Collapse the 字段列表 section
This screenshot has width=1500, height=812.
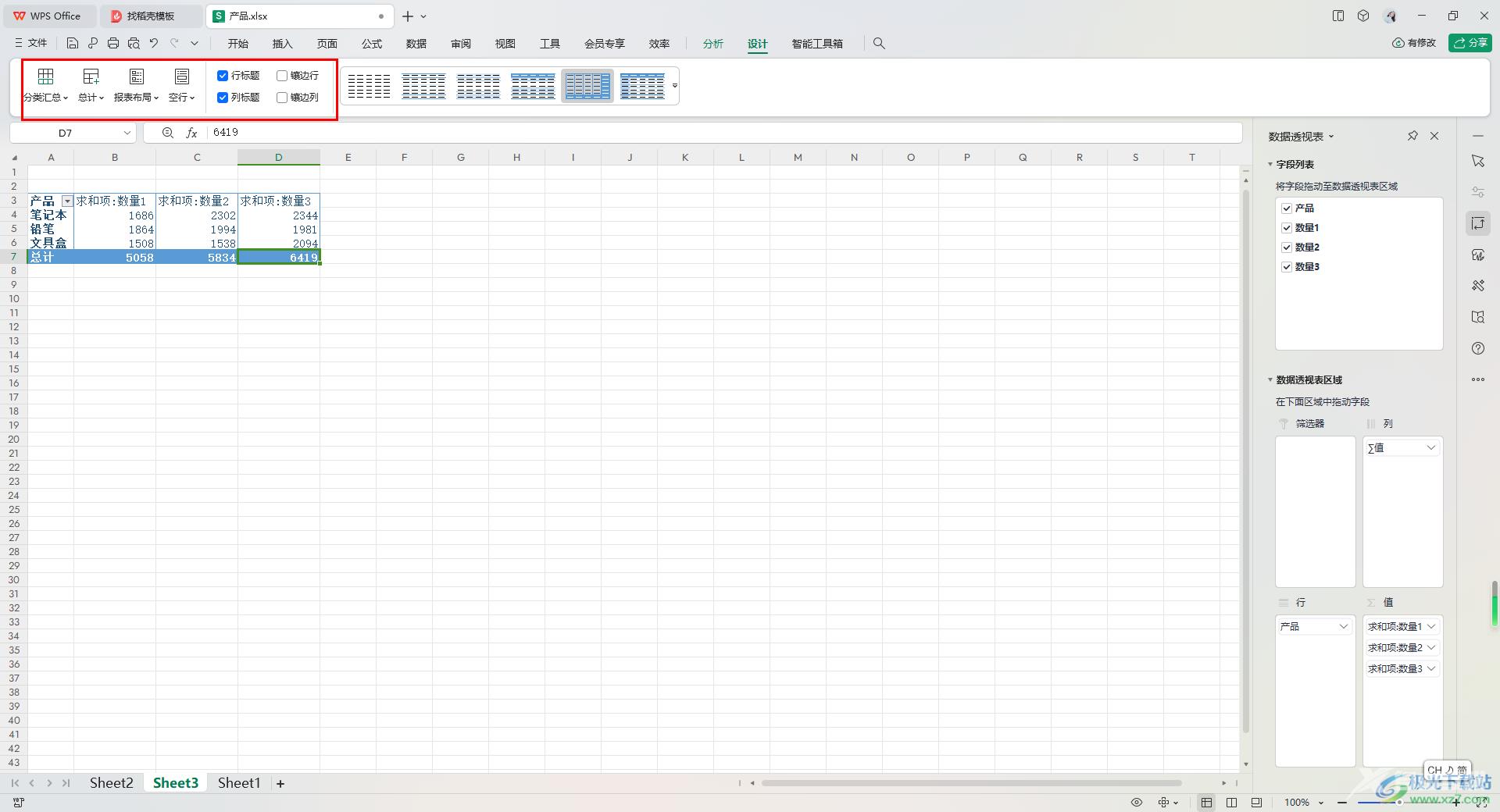pyautogui.click(x=1270, y=165)
